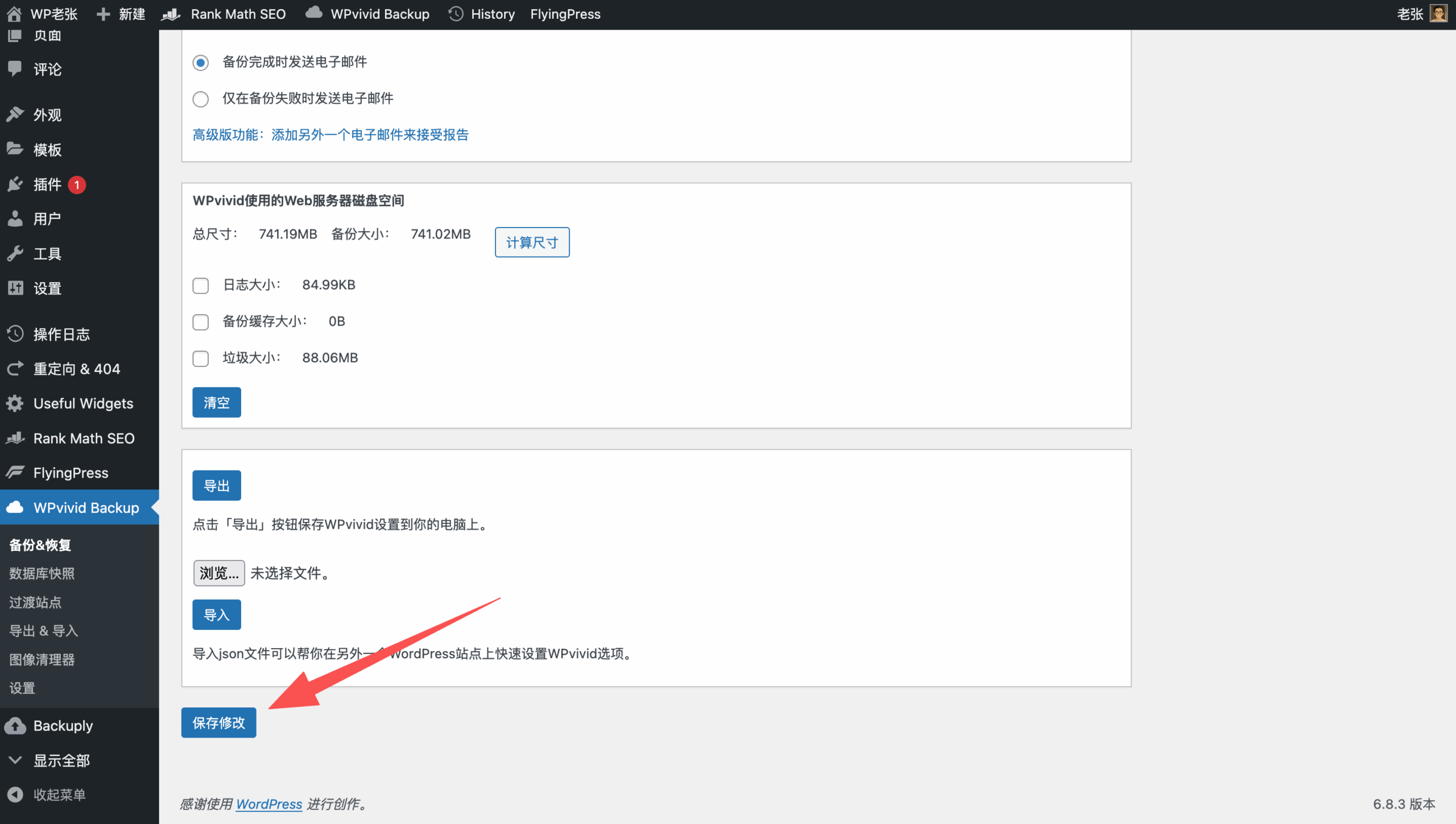Open the History clock icon in admin bar

tap(456, 14)
